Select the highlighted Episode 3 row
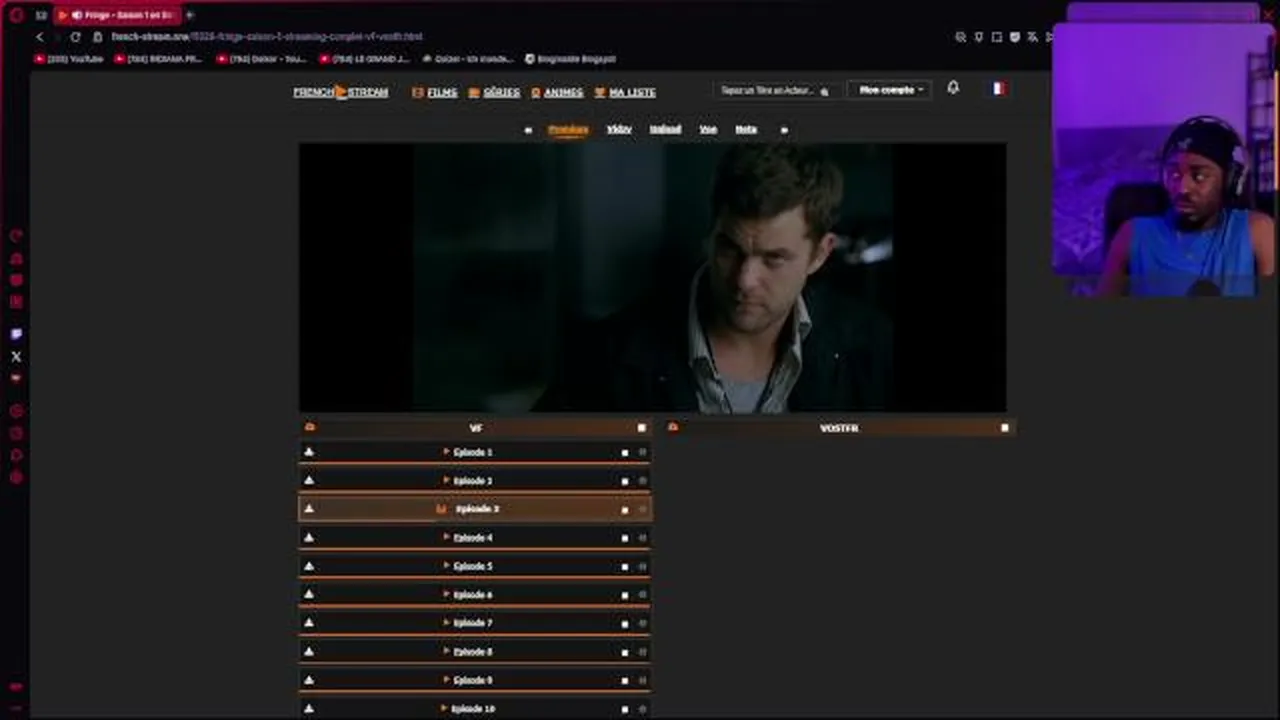The image size is (1280, 720). [475, 509]
